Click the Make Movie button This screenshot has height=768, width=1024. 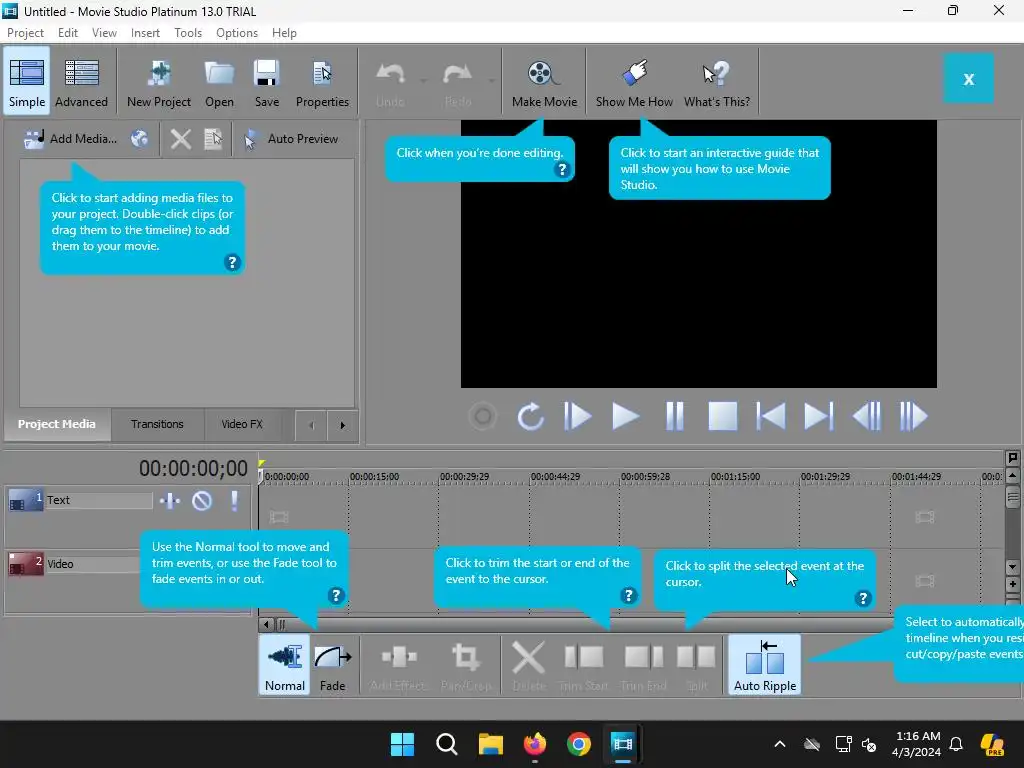click(x=544, y=82)
